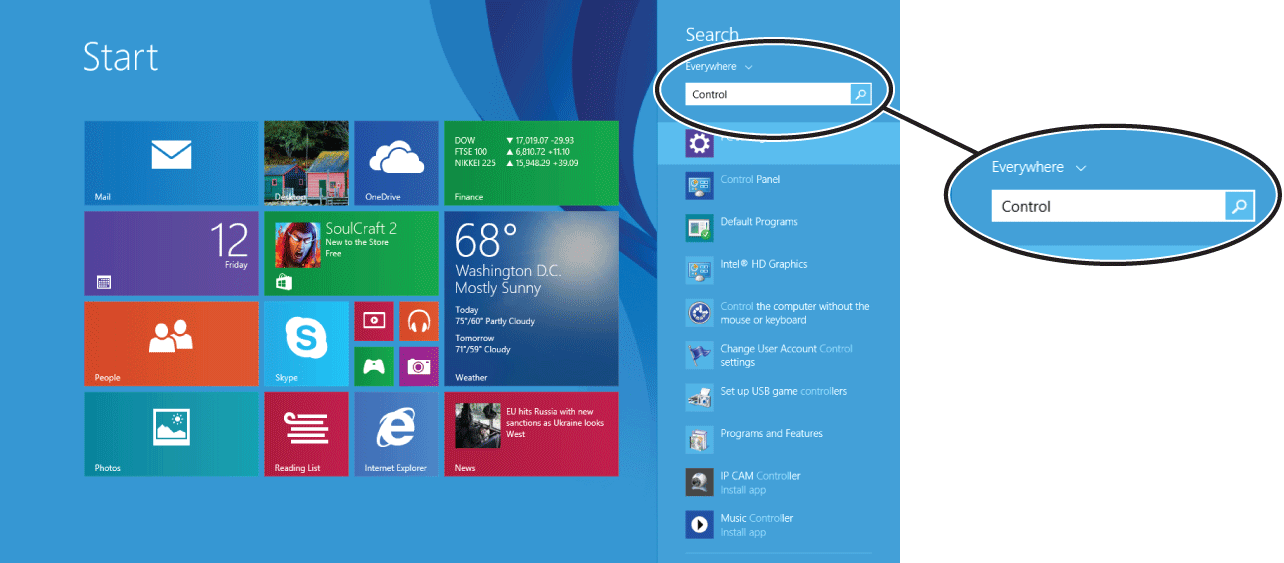This screenshot has height=563, width=1284.
Task: Open the Finance tile with stock indexes
Action: (x=531, y=163)
